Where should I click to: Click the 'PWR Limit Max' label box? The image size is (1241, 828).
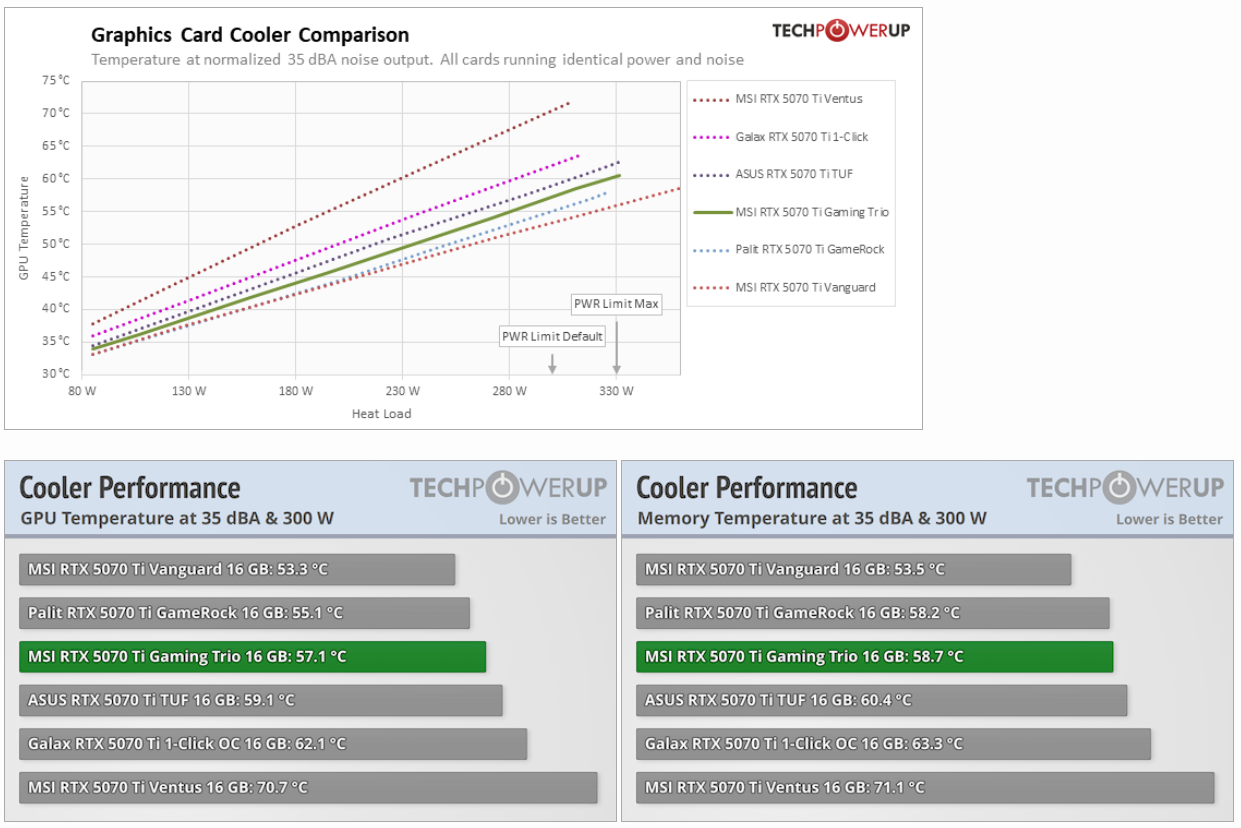(x=617, y=304)
